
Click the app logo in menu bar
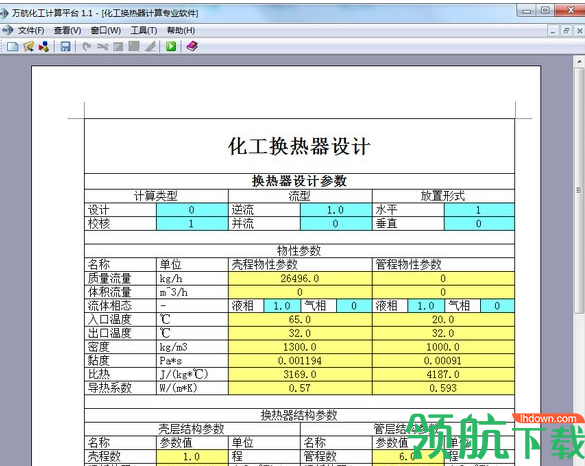click(x=7, y=30)
